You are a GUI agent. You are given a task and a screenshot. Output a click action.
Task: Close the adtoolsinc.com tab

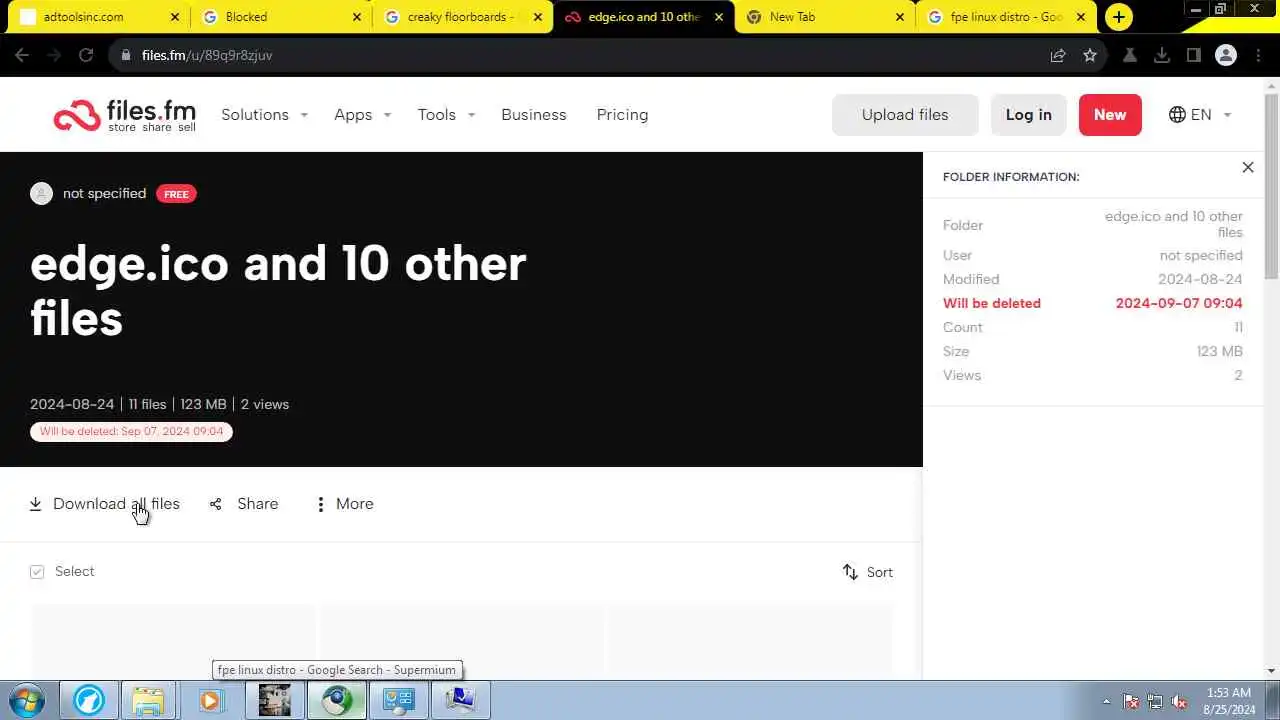click(x=175, y=17)
